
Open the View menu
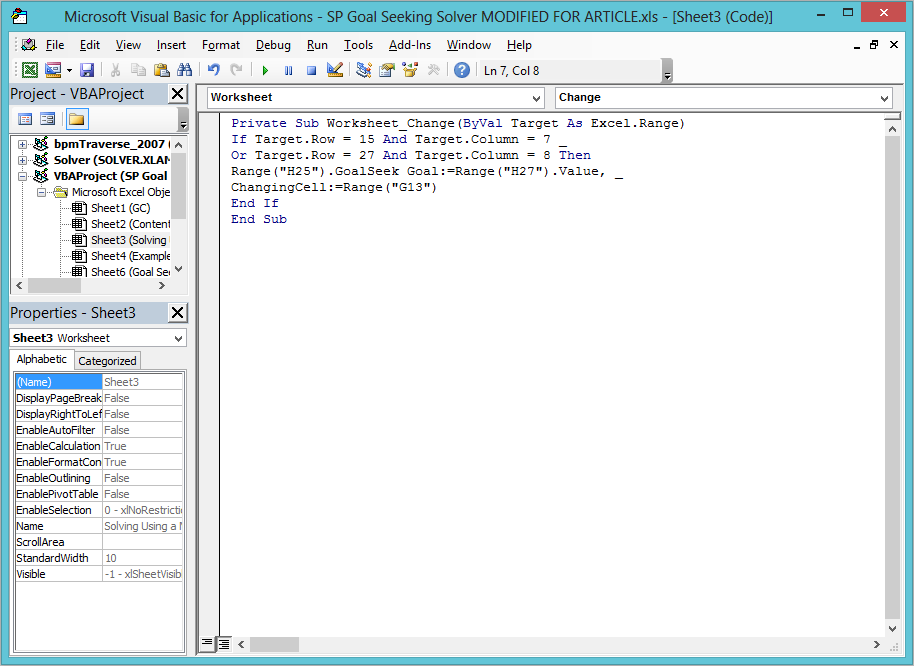coord(128,45)
